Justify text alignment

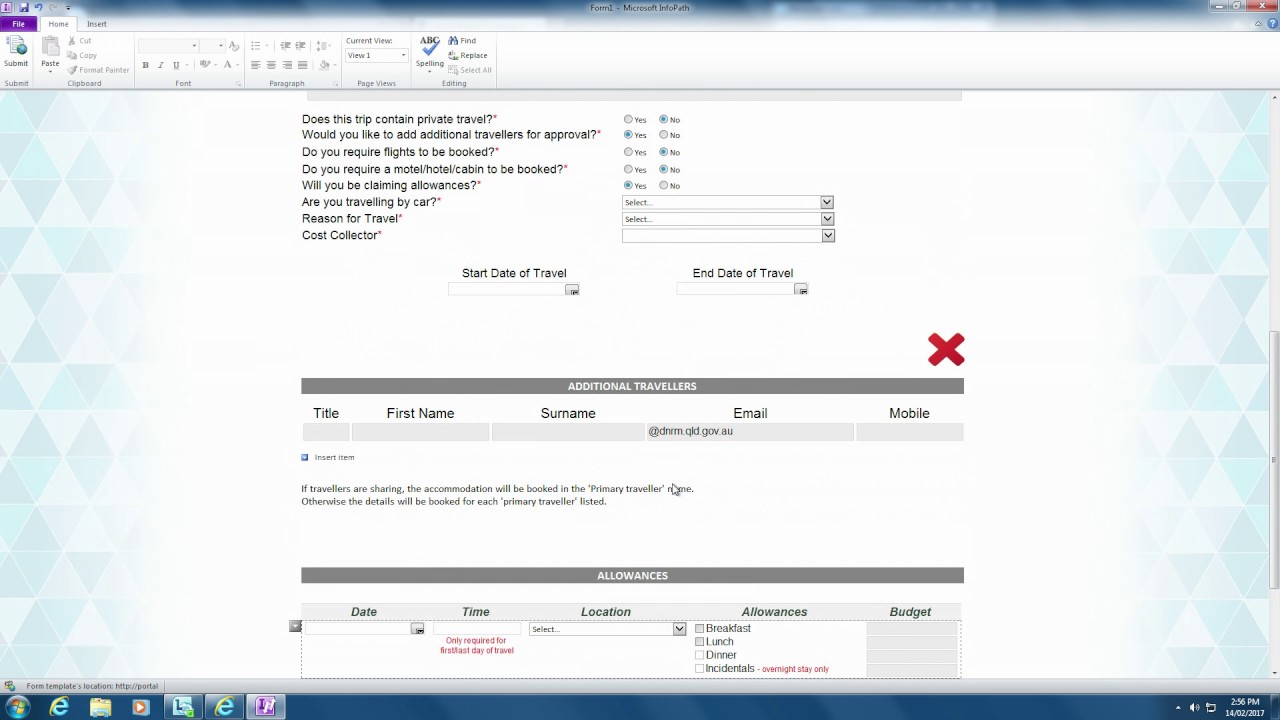pos(303,65)
